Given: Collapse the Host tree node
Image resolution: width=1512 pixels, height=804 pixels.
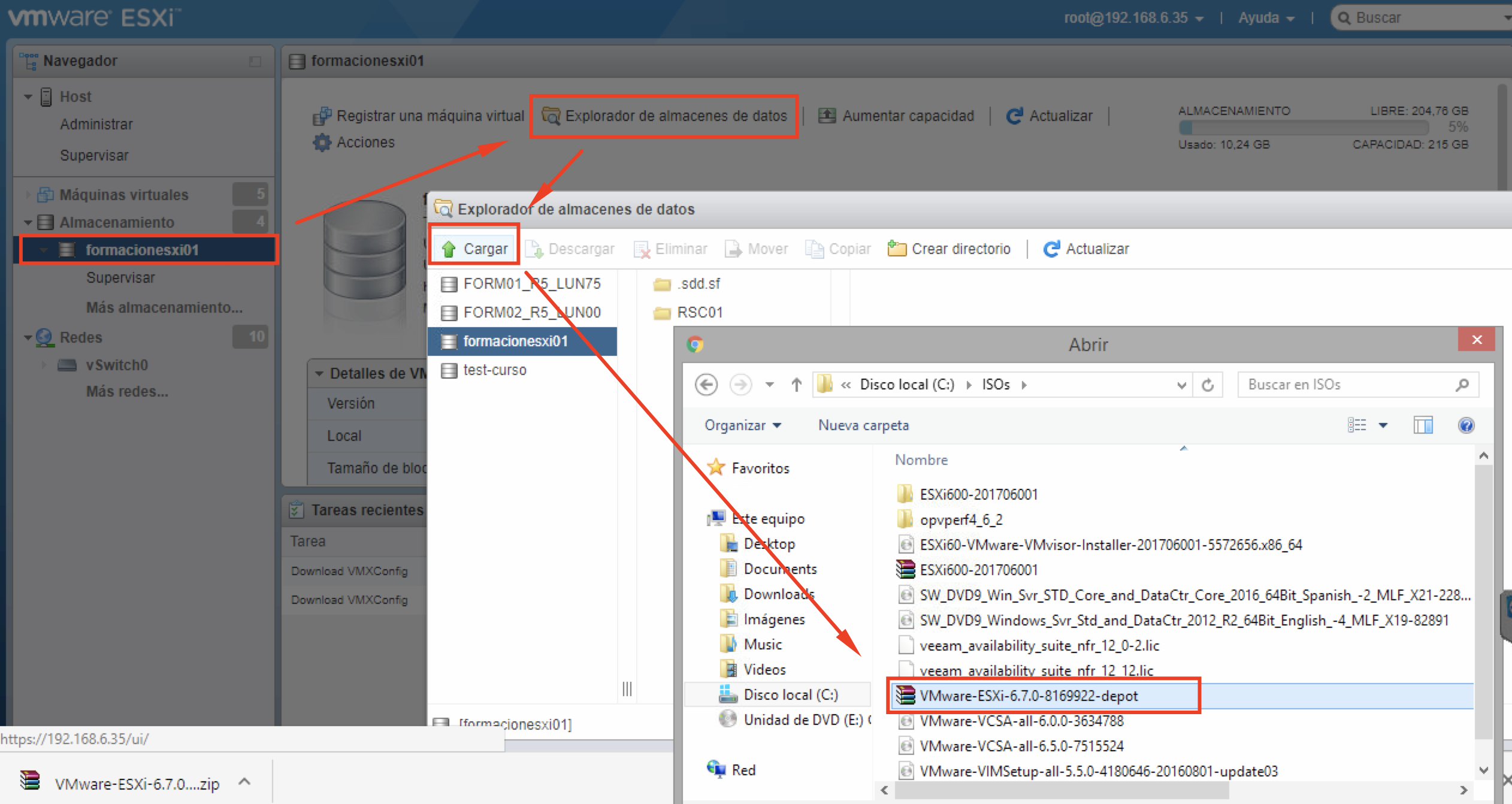Looking at the screenshot, I should click(28, 96).
